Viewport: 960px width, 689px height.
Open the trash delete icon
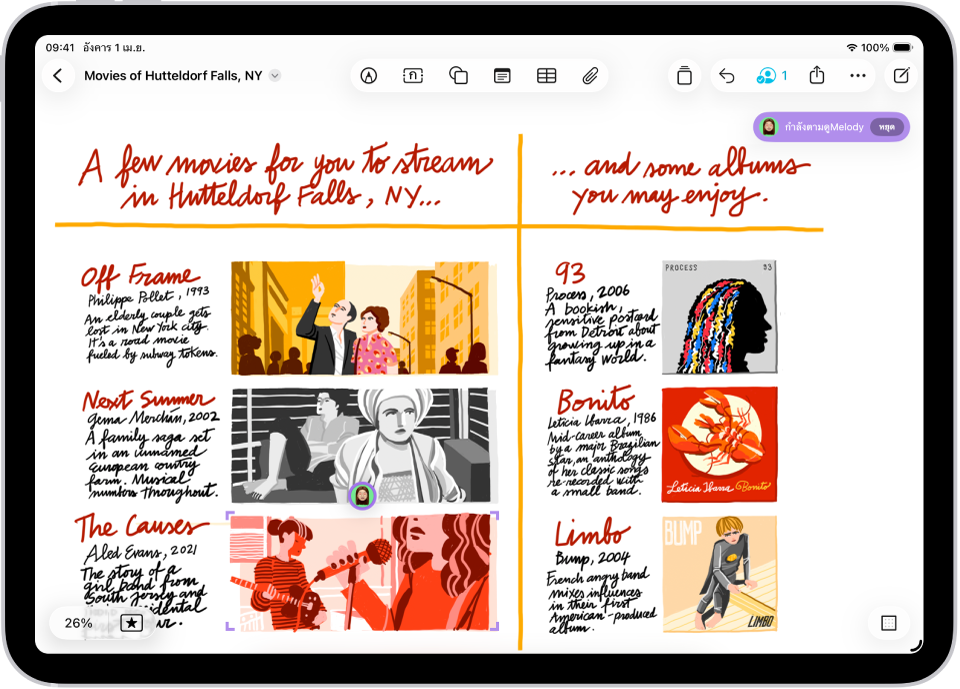pyautogui.click(x=686, y=75)
